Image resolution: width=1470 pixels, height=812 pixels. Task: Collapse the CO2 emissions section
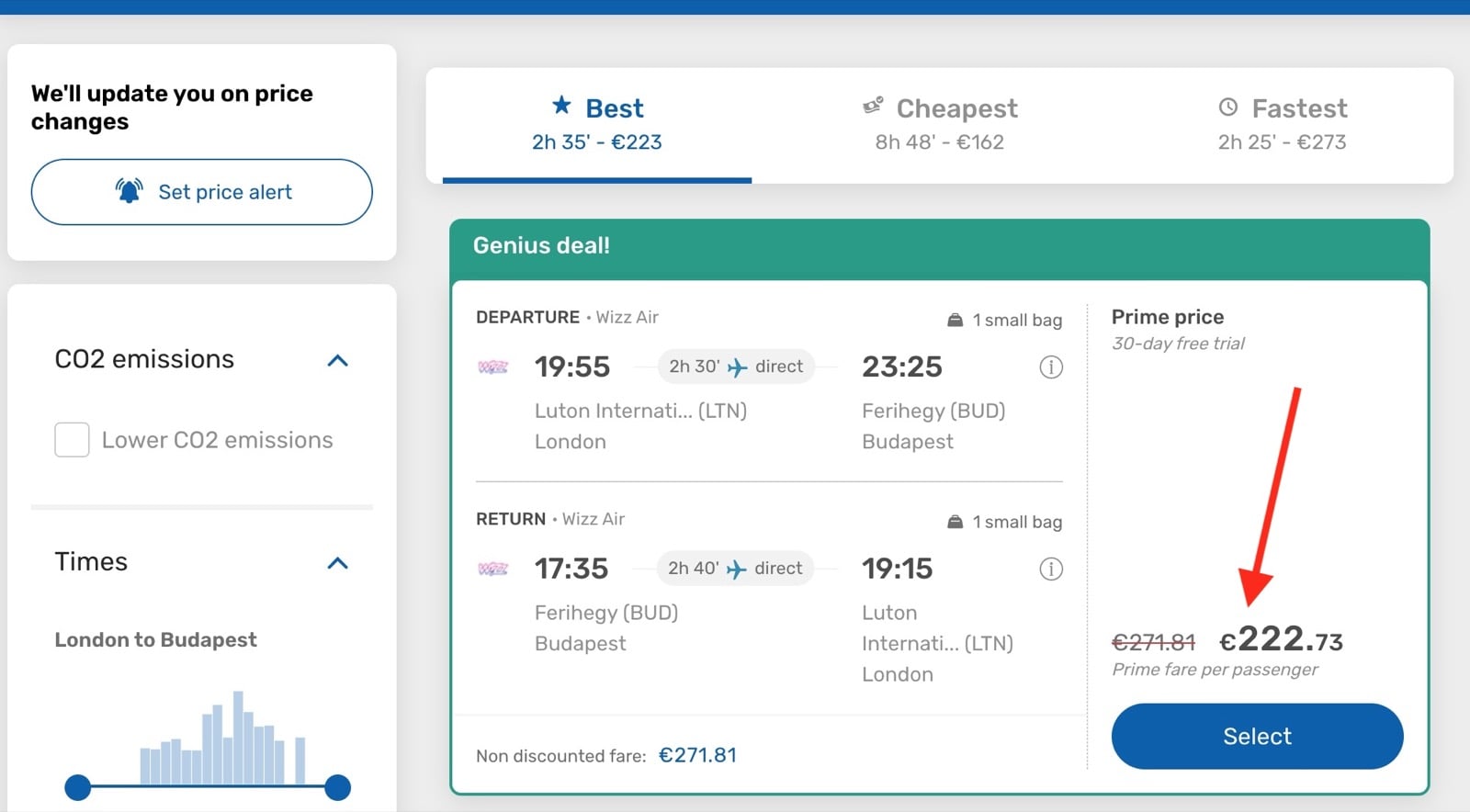(338, 360)
